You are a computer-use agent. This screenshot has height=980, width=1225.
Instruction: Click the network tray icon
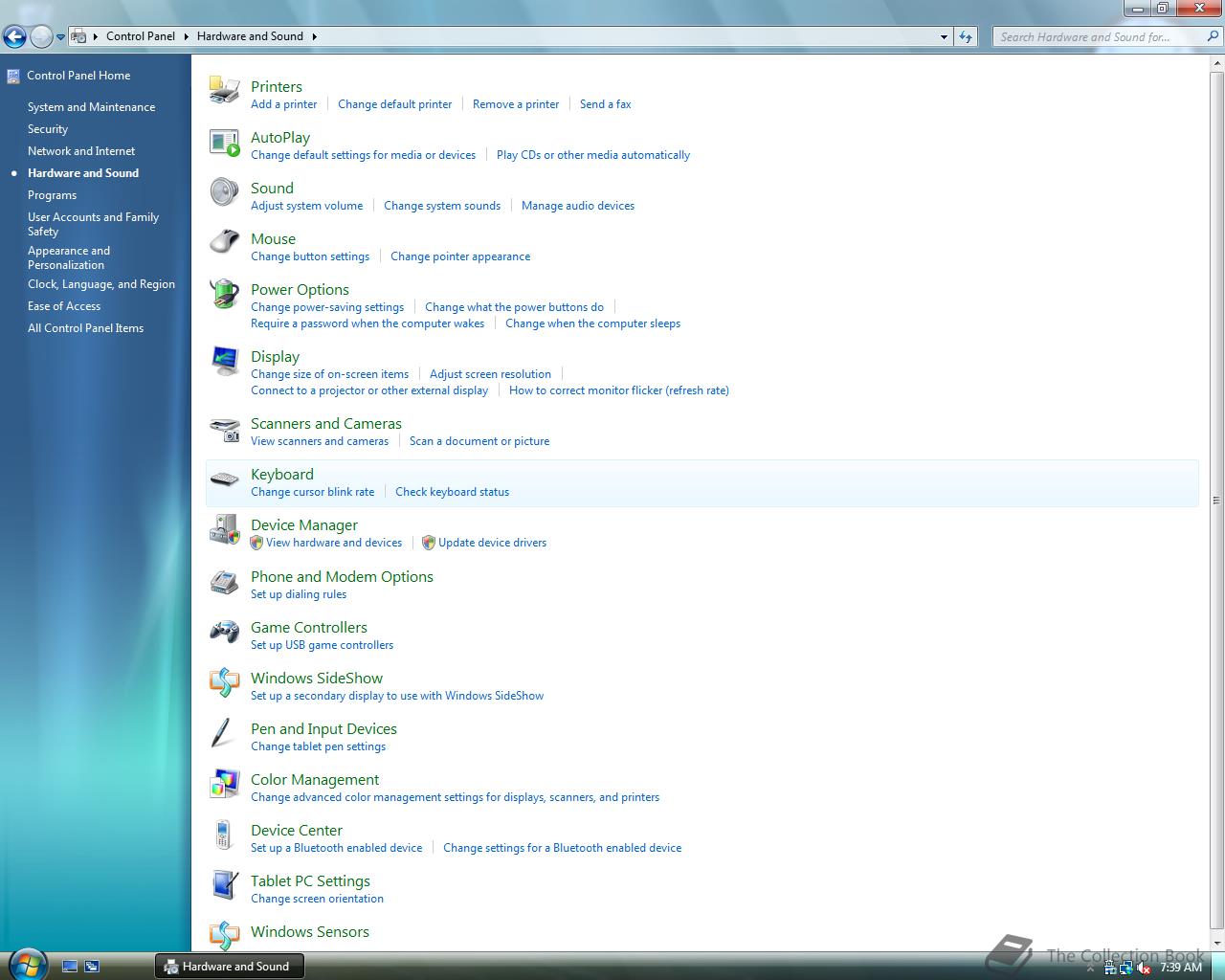click(x=1126, y=968)
